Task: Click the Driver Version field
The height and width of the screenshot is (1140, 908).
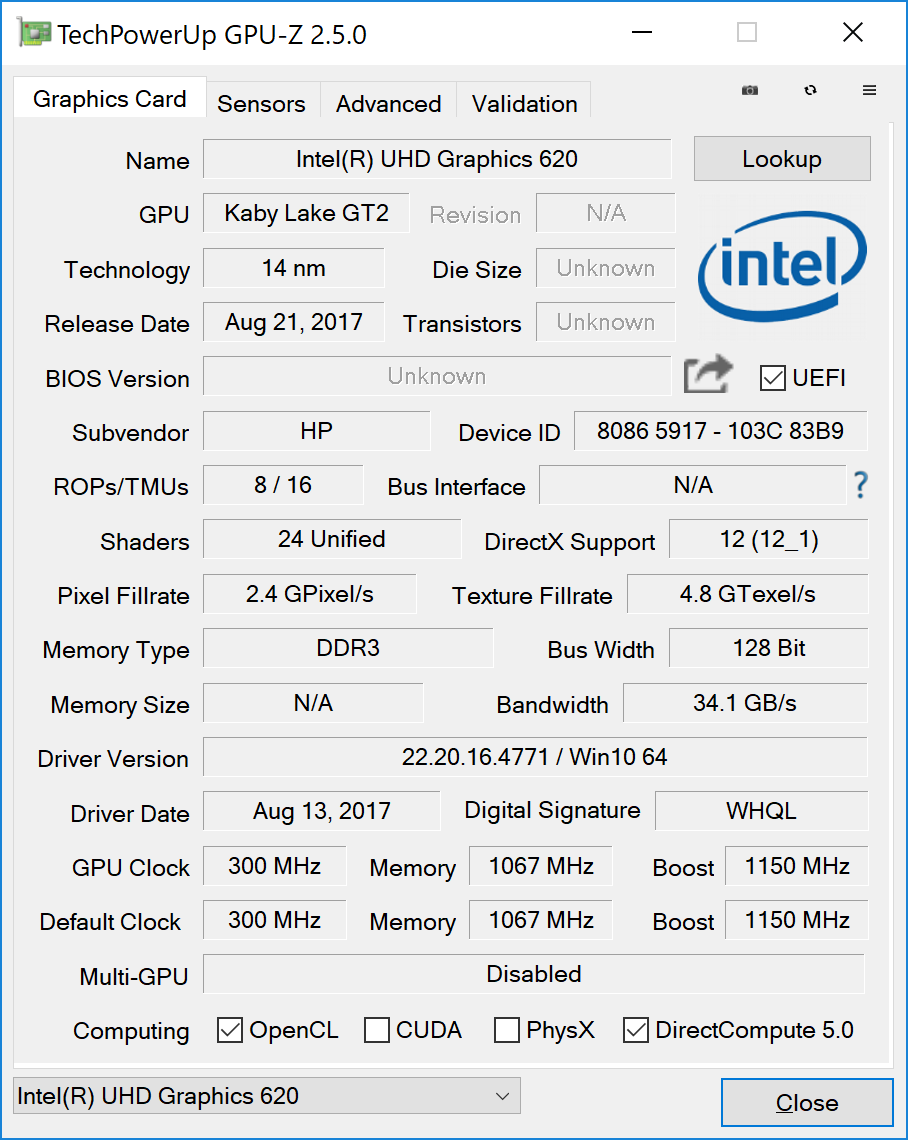Action: click(534, 757)
